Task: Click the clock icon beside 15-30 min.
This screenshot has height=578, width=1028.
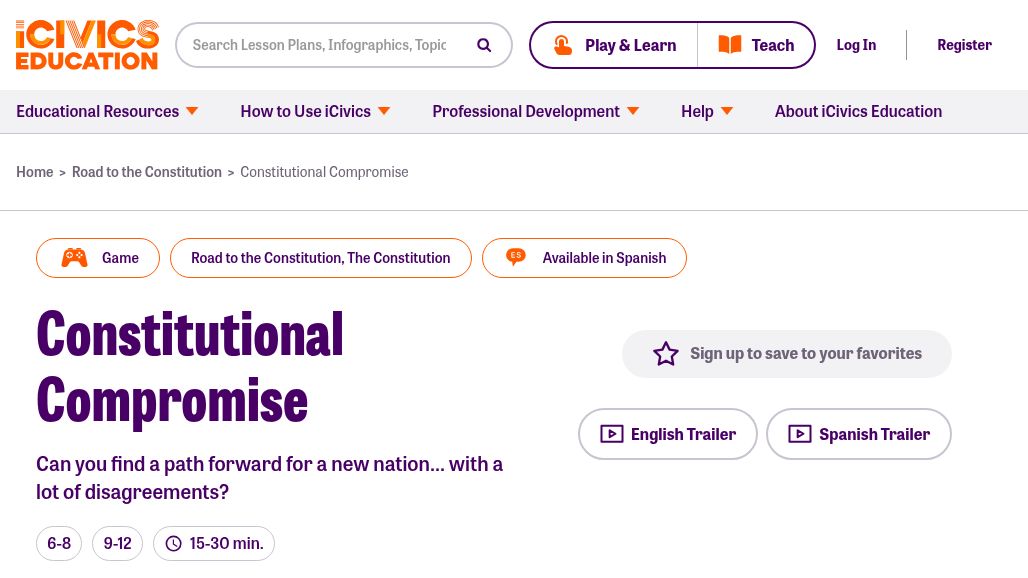Action: pyautogui.click(x=173, y=544)
